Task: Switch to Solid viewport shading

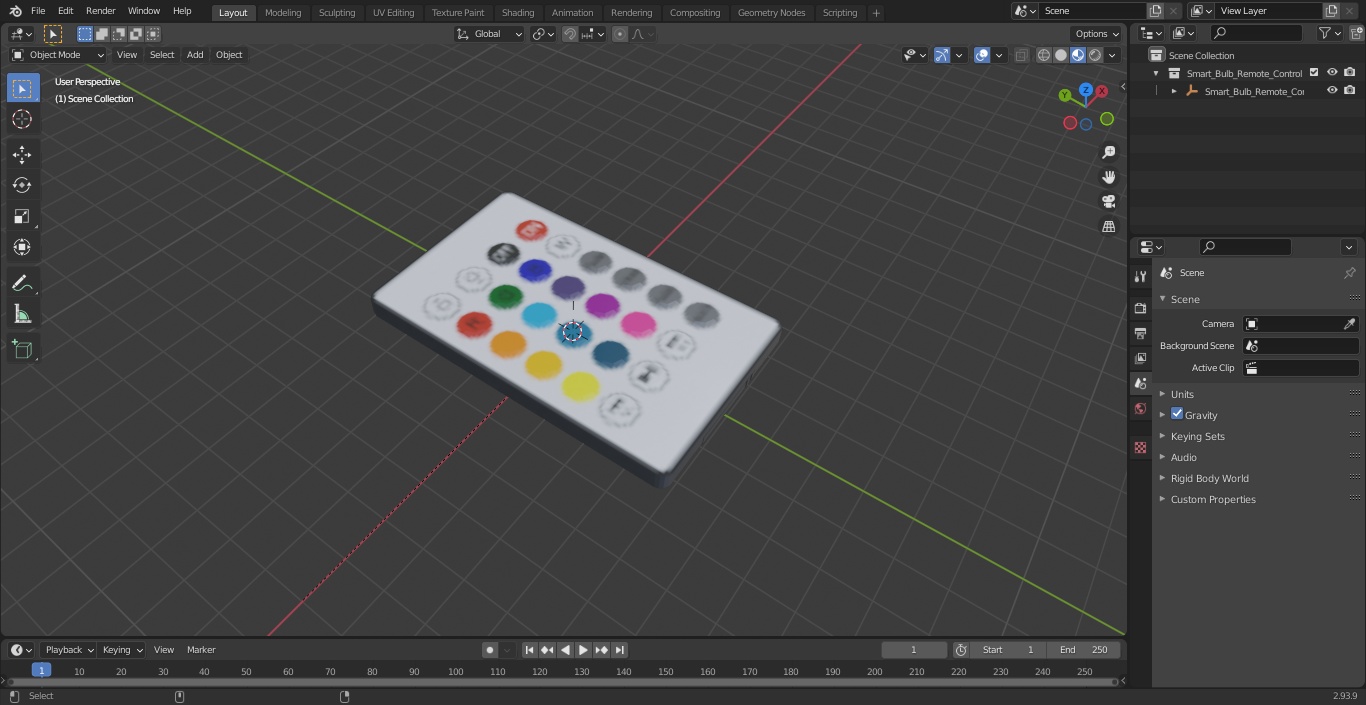Action: pos(1061,55)
